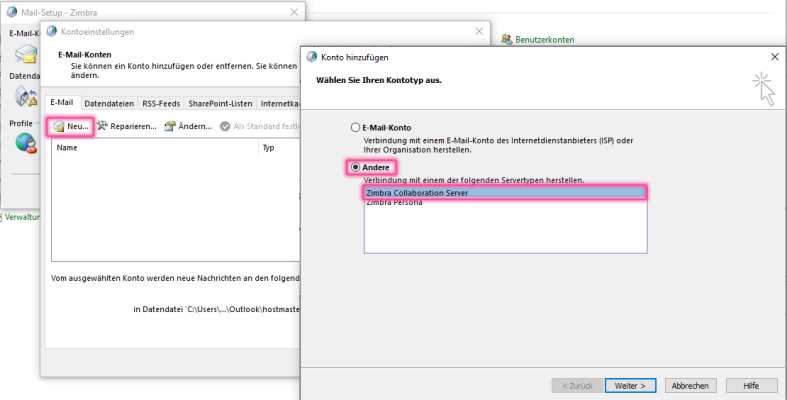Click the Datendateien icon in Mail-Setup
The height and width of the screenshot is (400, 787).
pos(26,96)
